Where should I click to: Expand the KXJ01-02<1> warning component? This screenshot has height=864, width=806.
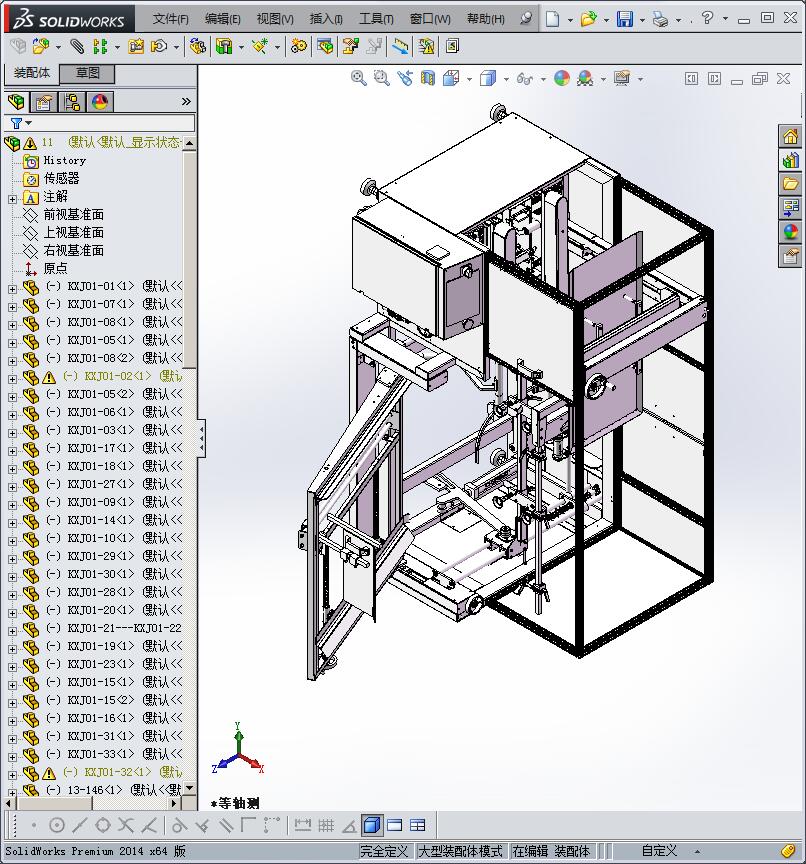coord(12,379)
